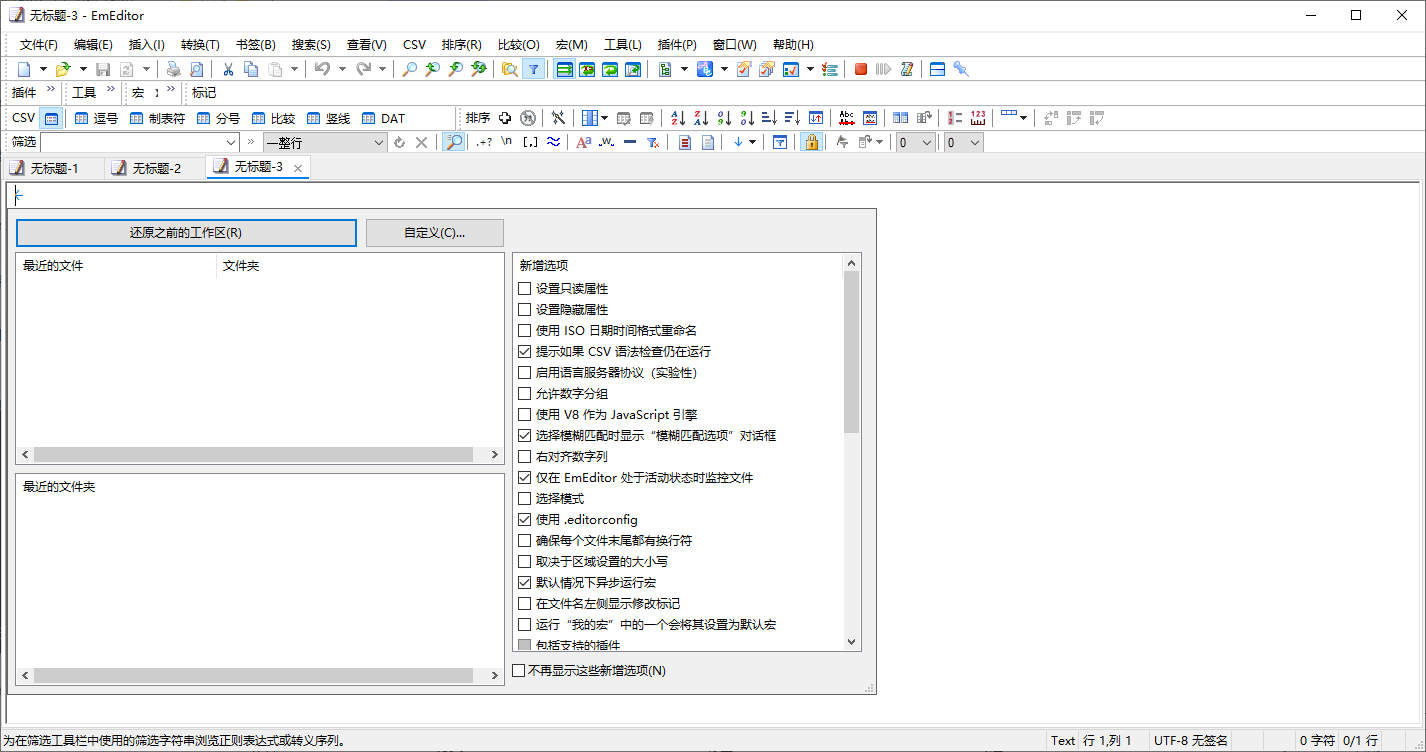Check 使用 ISO 日期时间格式重命名

coord(525,330)
